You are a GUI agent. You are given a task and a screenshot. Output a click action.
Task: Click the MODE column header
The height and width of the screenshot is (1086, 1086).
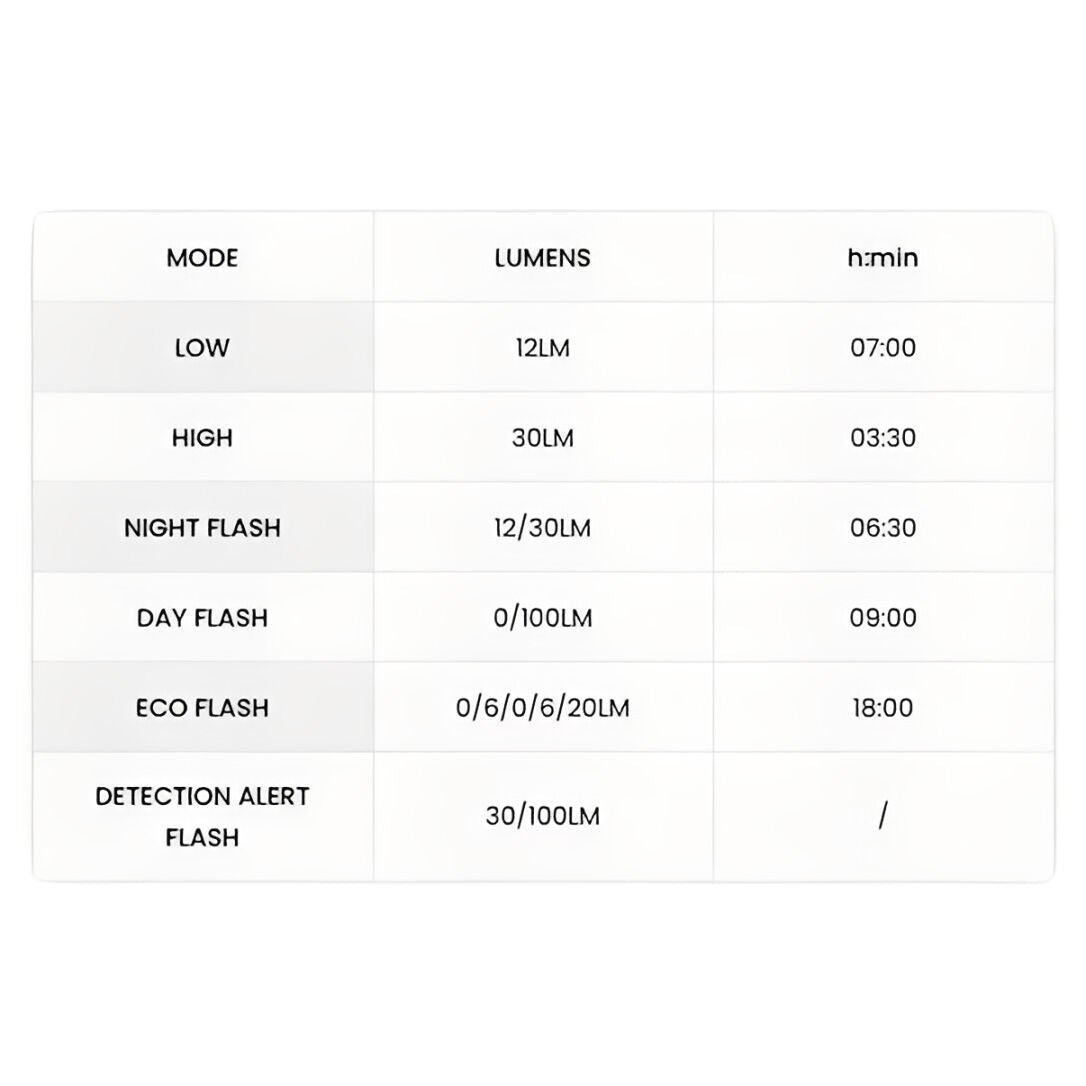(202, 258)
